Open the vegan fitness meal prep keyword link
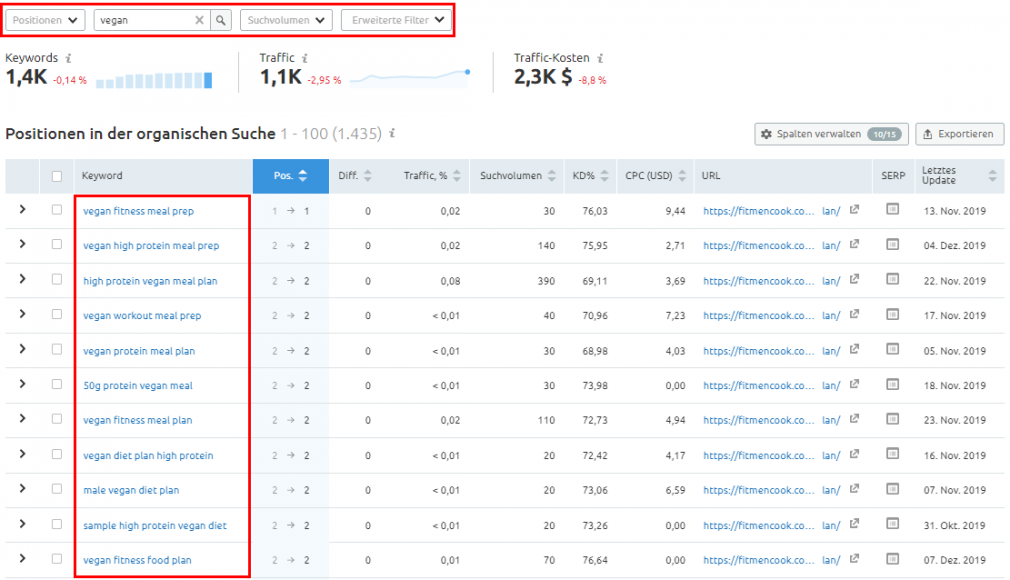Viewport: 1010px width, 580px height. tap(138, 211)
